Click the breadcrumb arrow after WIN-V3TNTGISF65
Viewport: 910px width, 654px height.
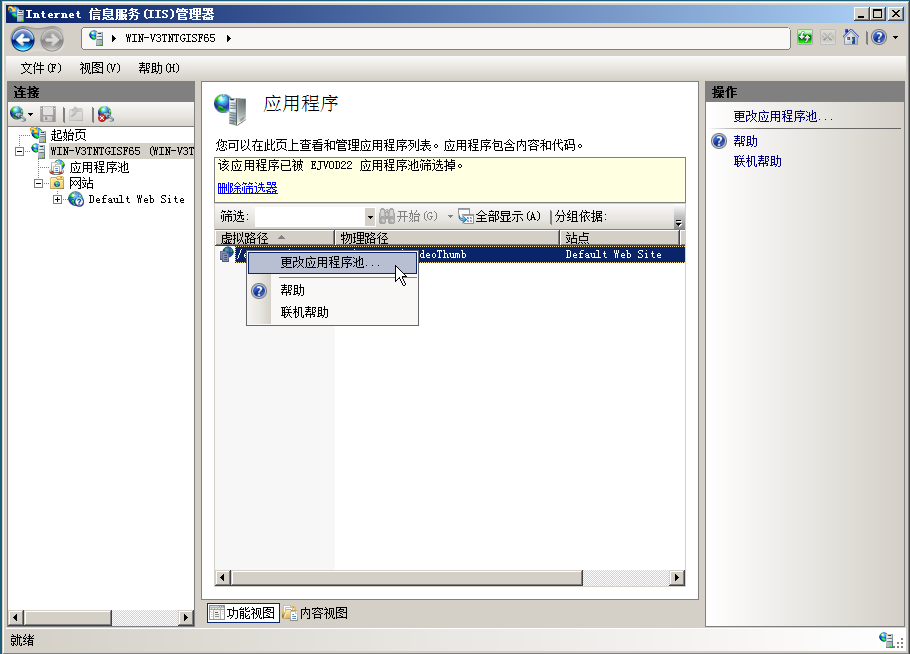click(x=229, y=38)
